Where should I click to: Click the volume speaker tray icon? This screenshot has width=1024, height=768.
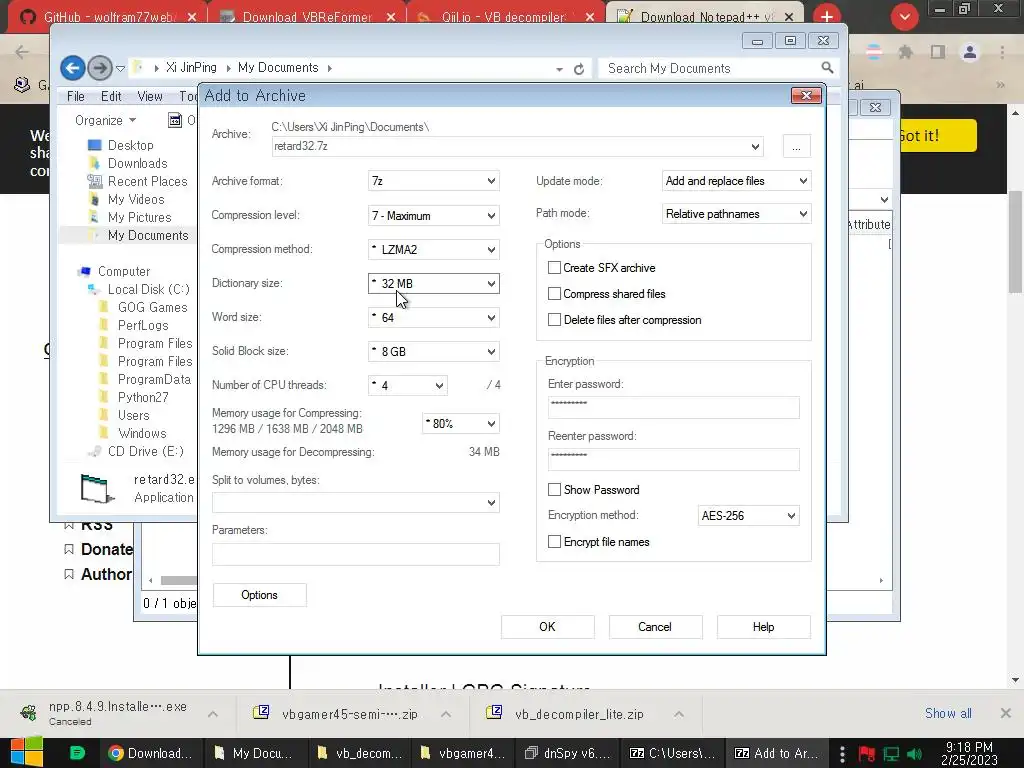click(x=915, y=754)
